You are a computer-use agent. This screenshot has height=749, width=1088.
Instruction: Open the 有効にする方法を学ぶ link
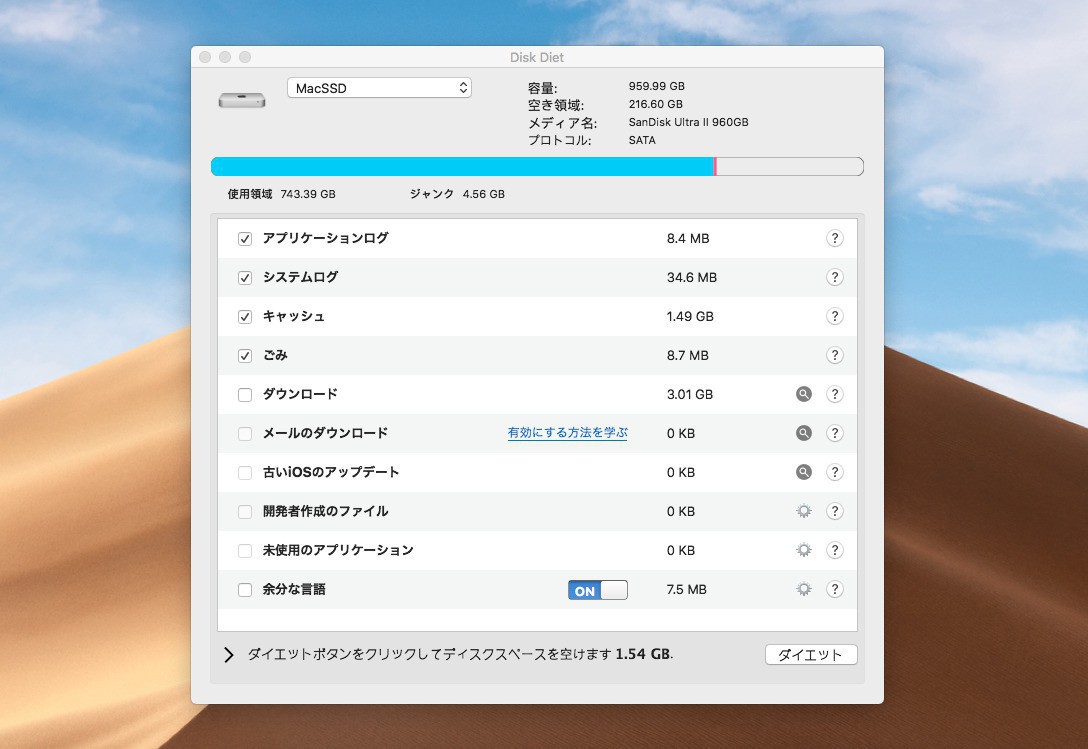pyautogui.click(x=568, y=432)
